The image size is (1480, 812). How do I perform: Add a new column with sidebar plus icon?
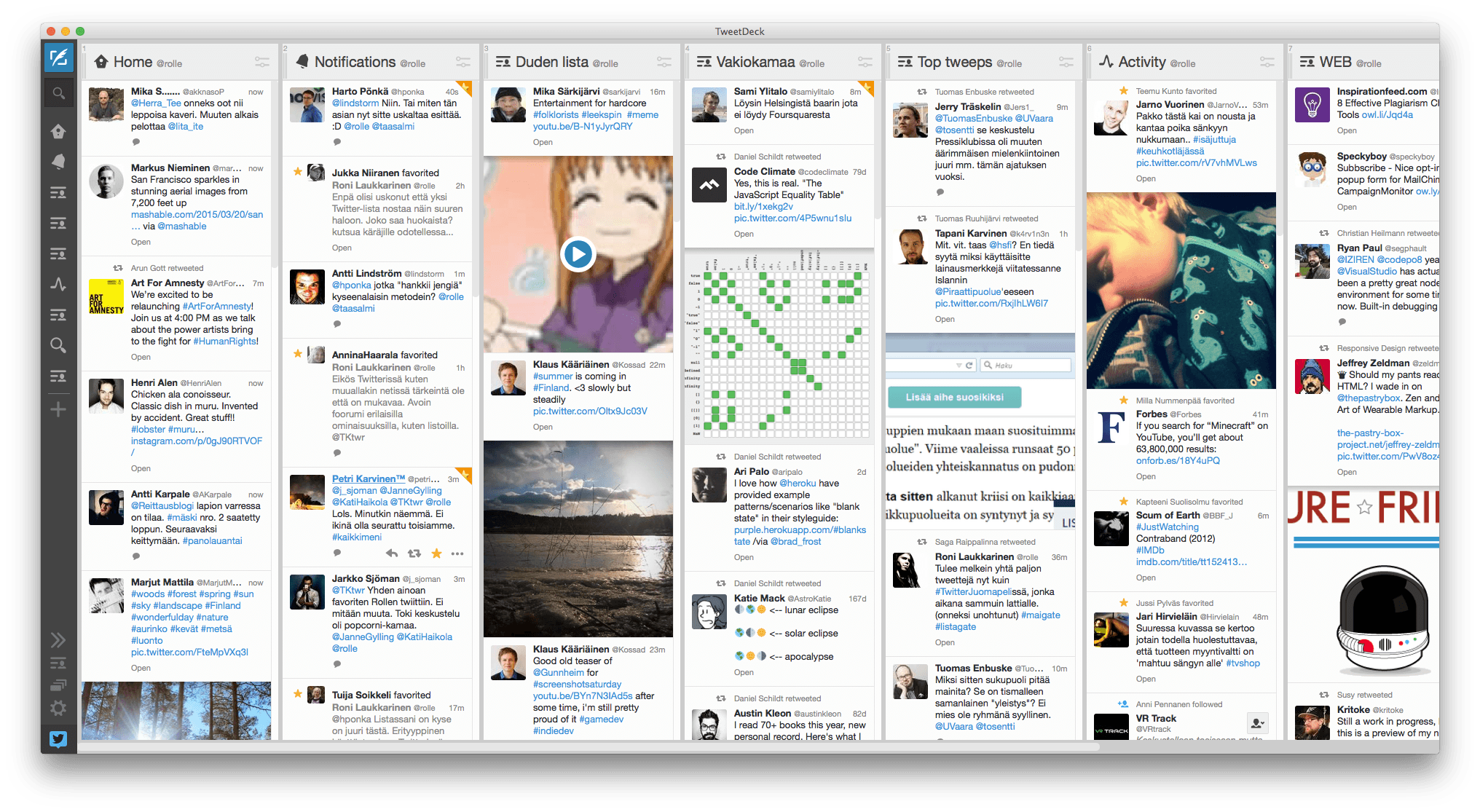[58, 409]
